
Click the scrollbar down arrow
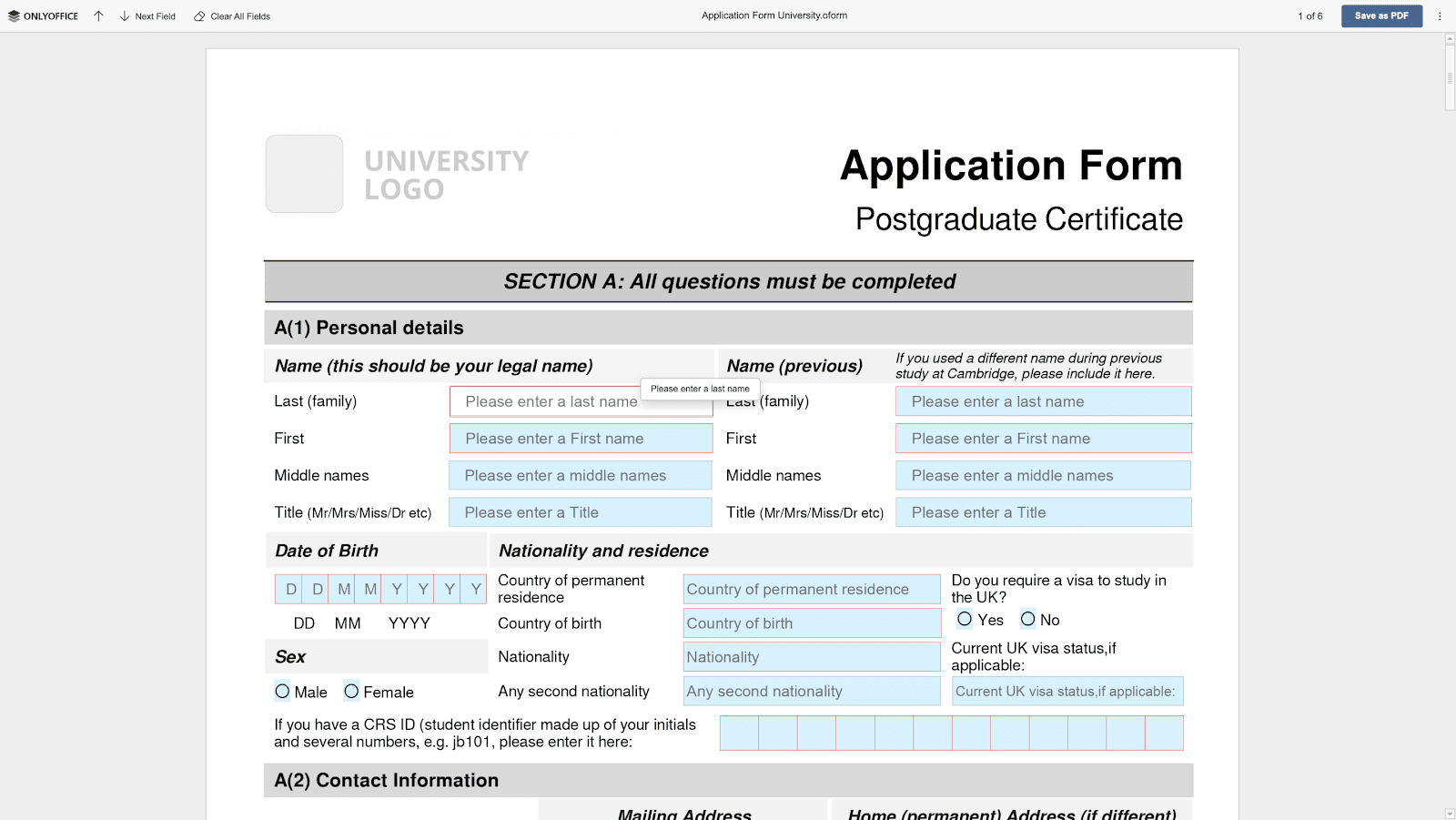pos(1450,814)
